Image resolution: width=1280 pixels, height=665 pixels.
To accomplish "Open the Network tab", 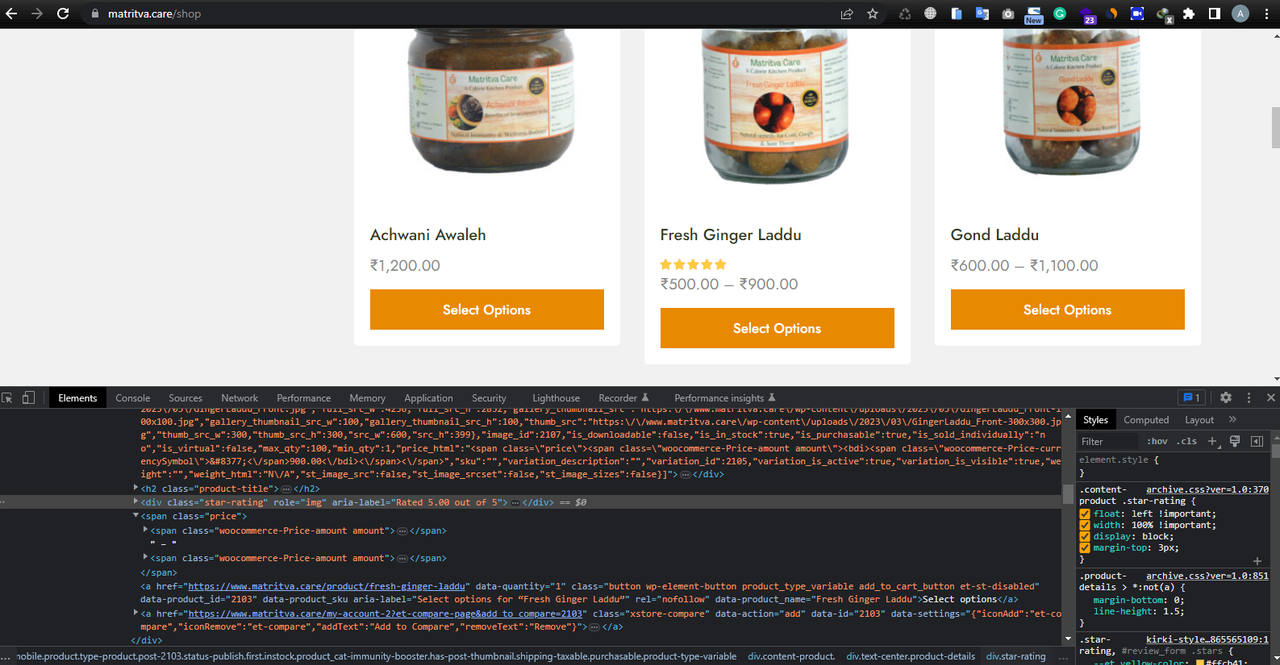I will (239, 398).
